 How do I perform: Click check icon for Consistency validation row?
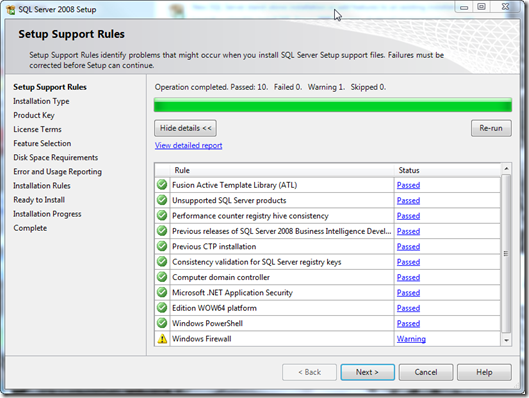click(162, 262)
